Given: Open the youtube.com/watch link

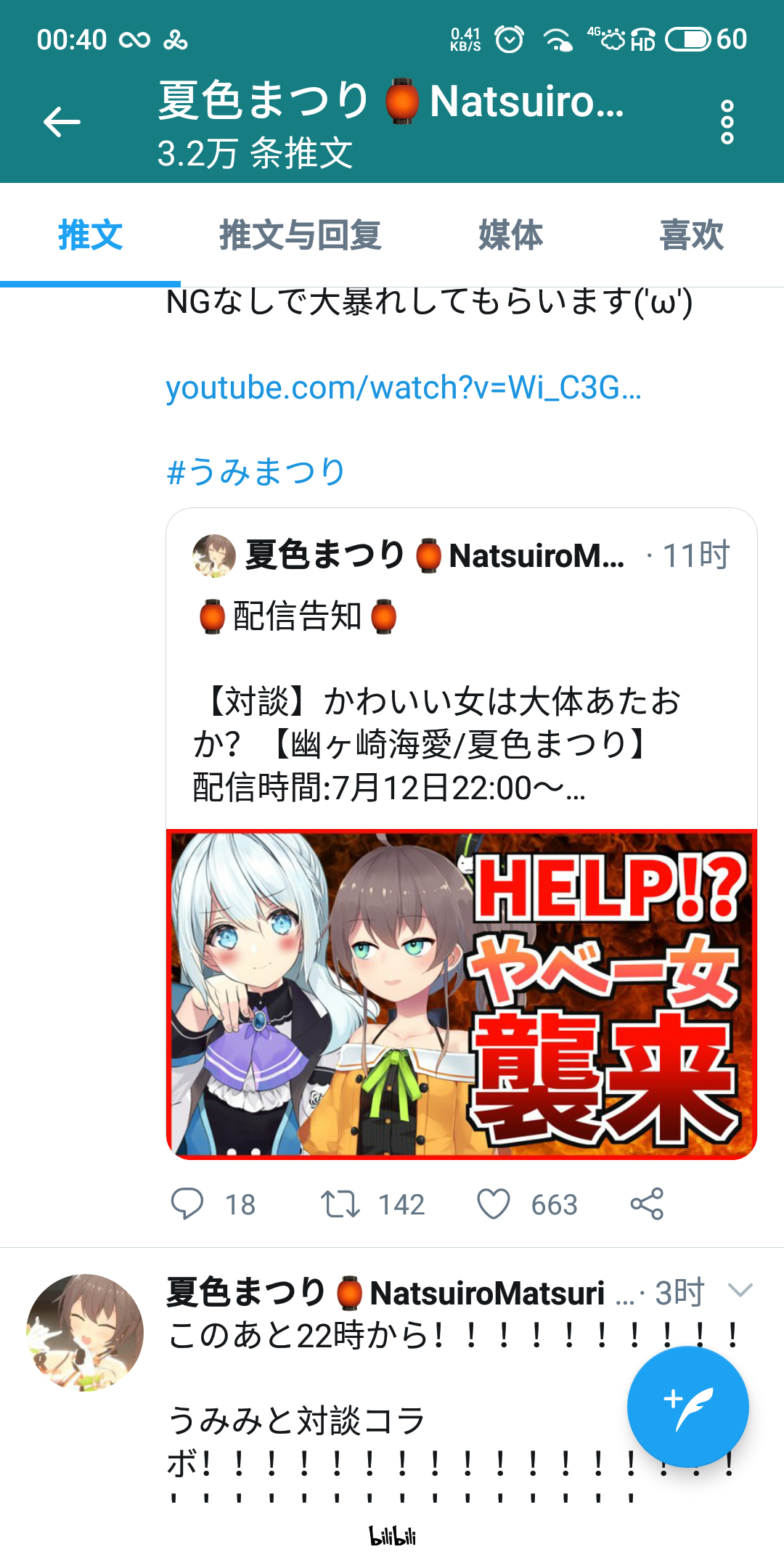Looking at the screenshot, I should pyautogui.click(x=404, y=388).
